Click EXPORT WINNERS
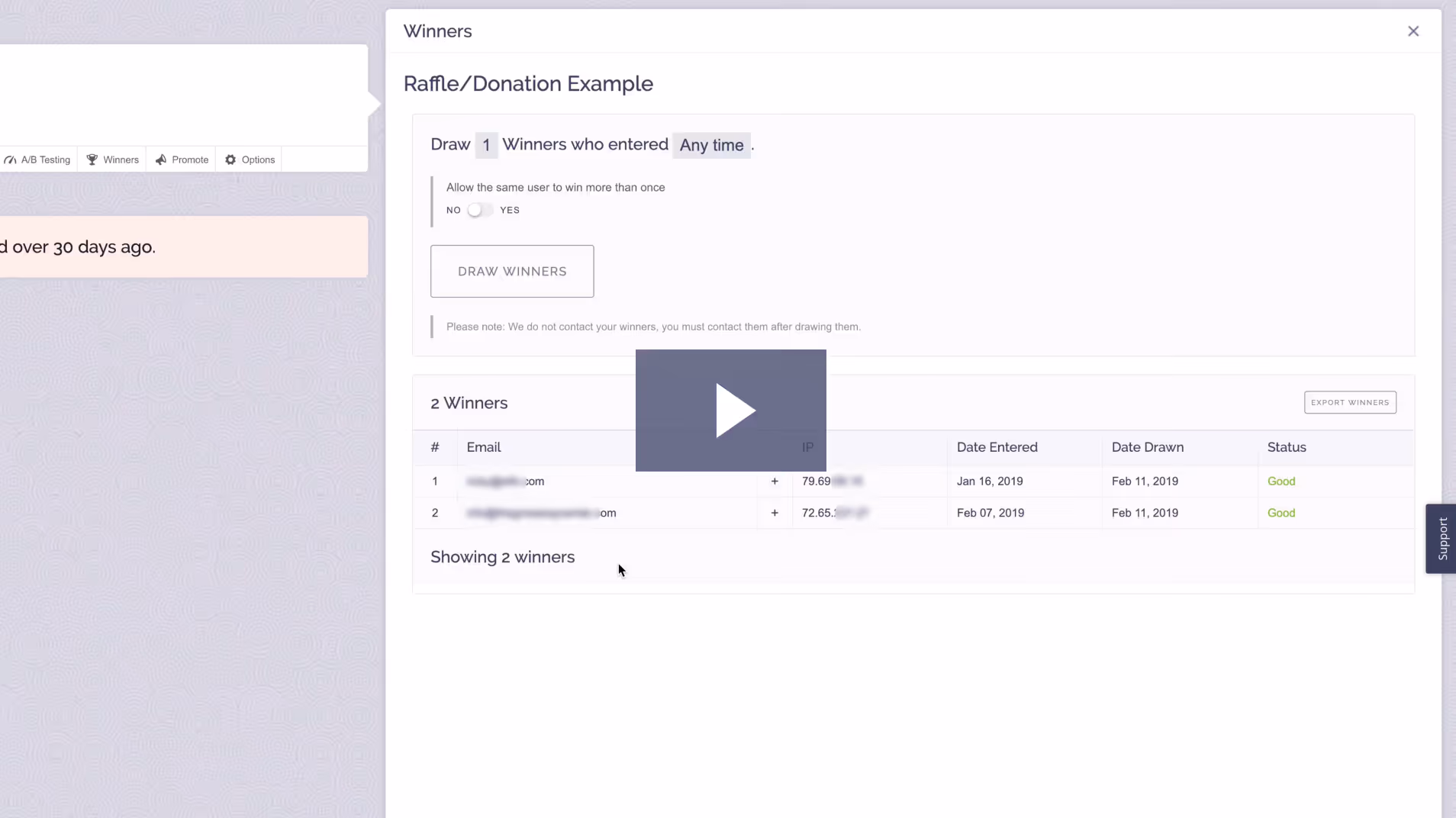Screen dimensions: 1456x818 click(1351, 402)
